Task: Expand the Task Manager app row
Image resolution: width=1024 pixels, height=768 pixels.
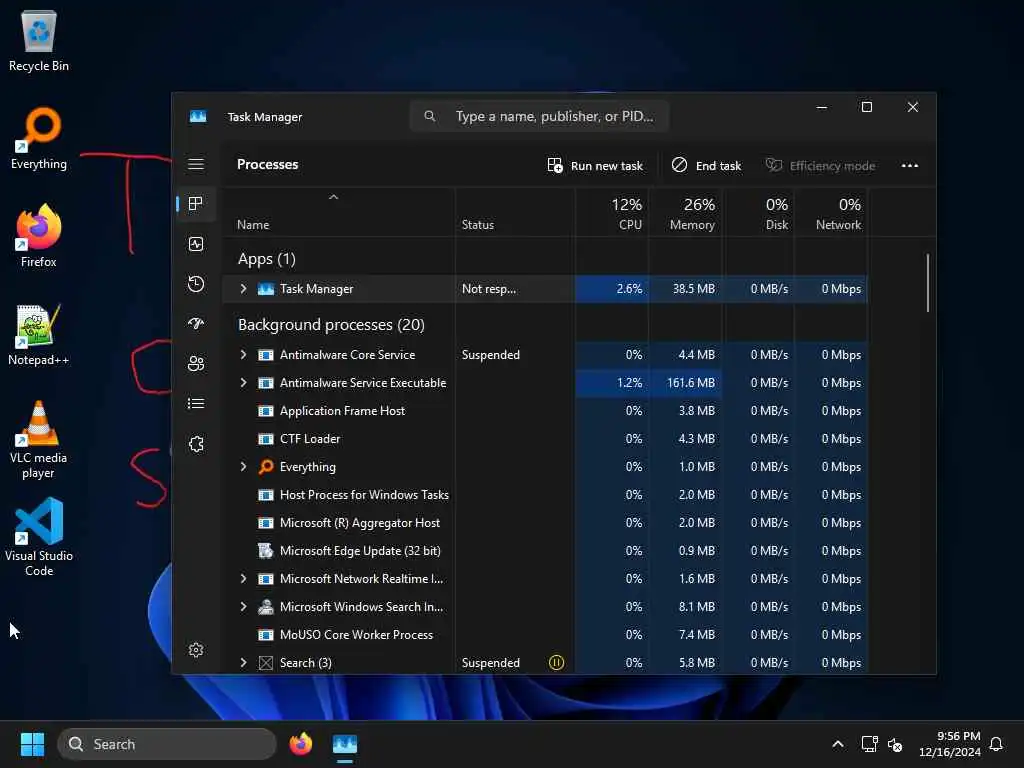Action: click(x=244, y=289)
